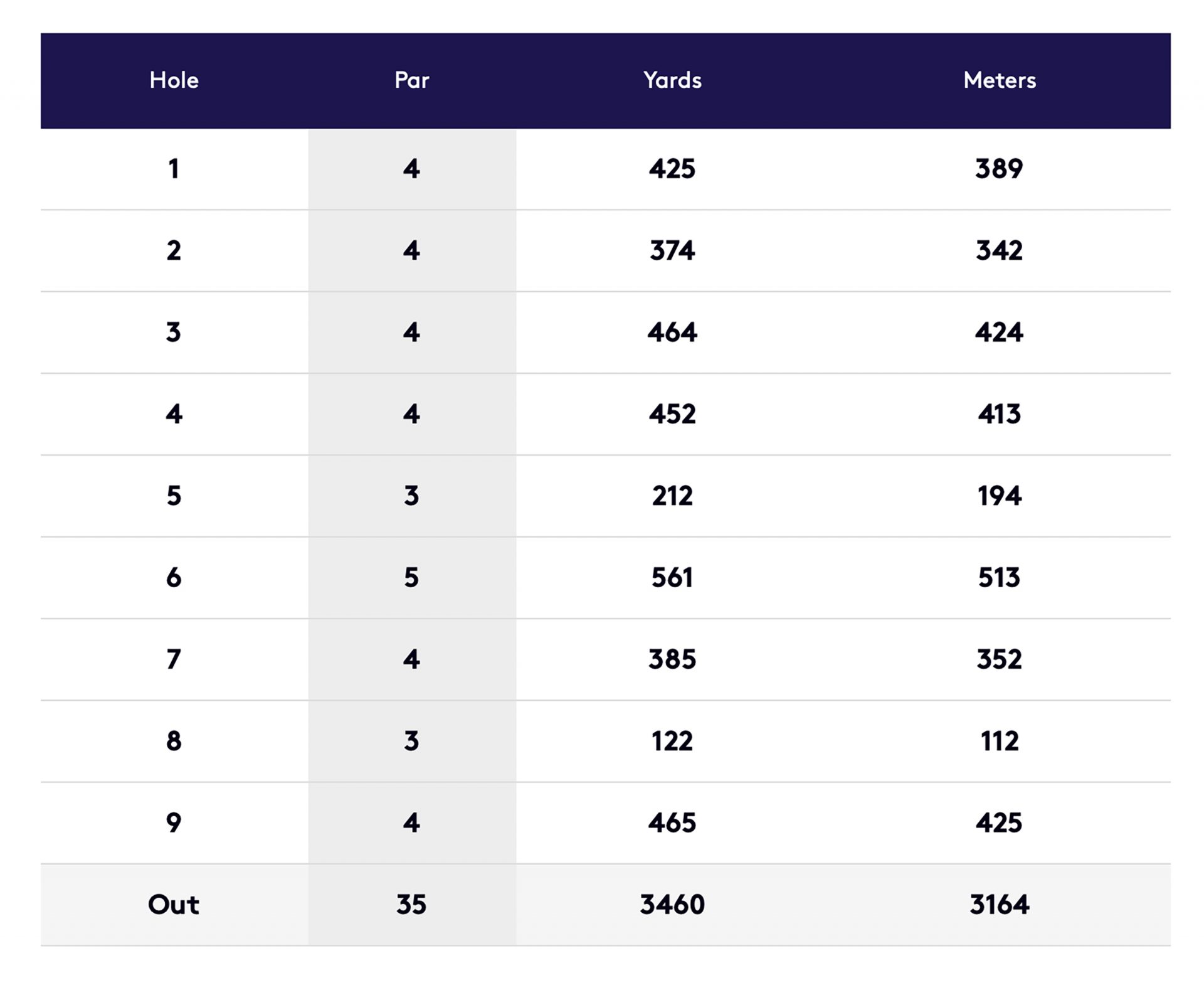Select par 5 for hole 6
1204x995 pixels.
(411, 578)
